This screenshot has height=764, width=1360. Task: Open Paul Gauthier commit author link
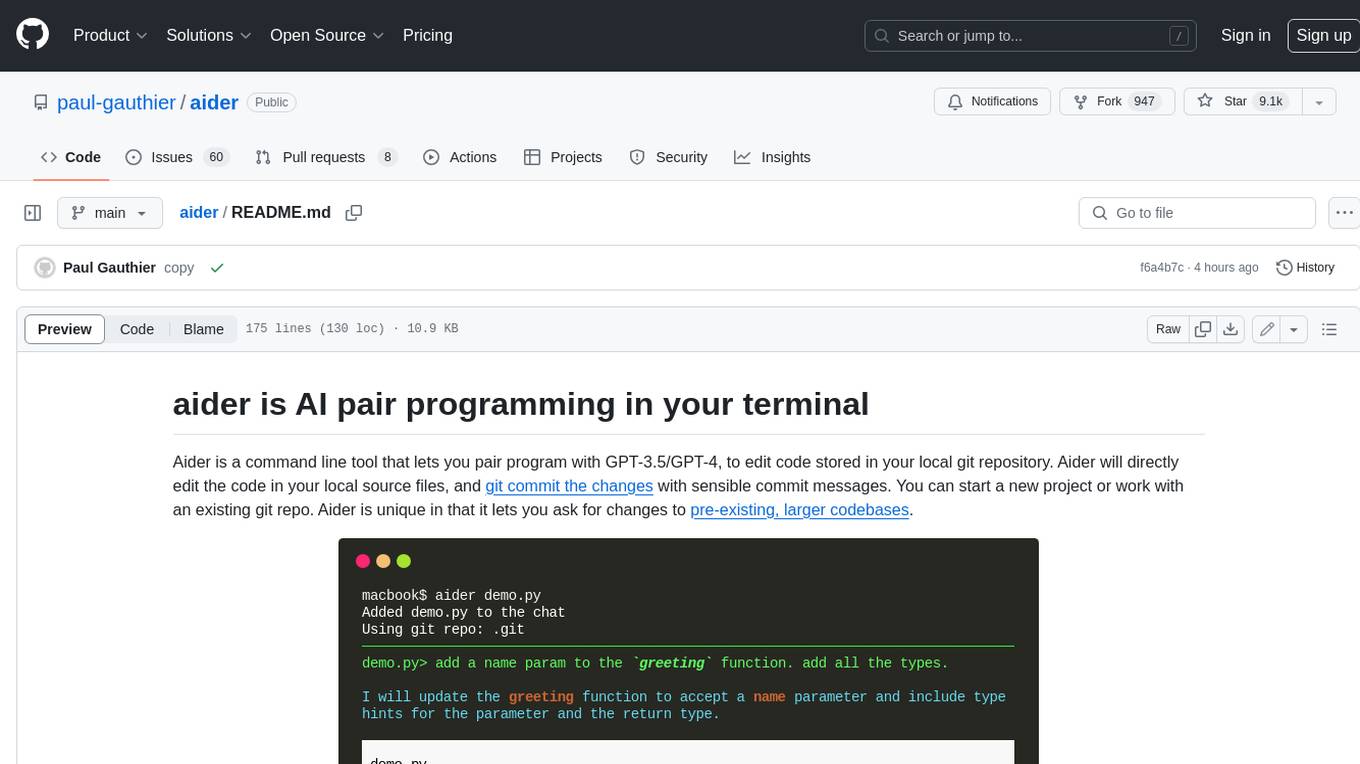[109, 268]
